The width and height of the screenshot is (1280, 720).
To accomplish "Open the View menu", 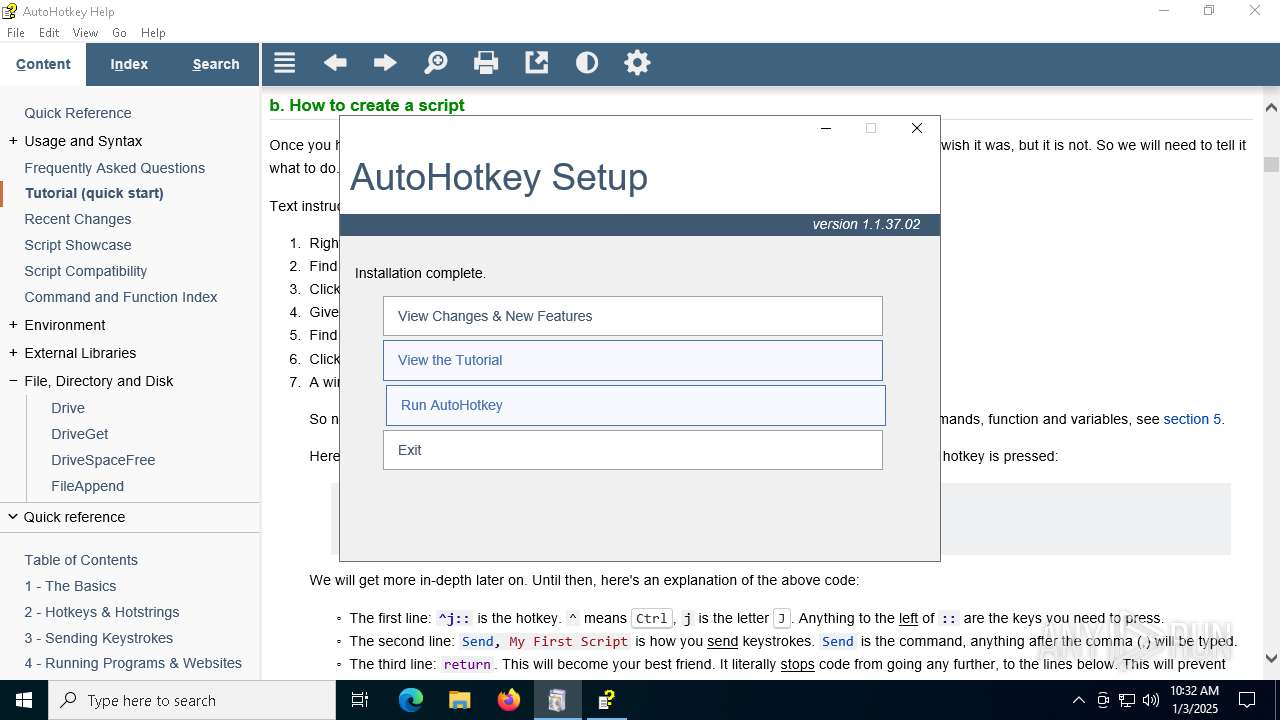I will (x=85, y=33).
